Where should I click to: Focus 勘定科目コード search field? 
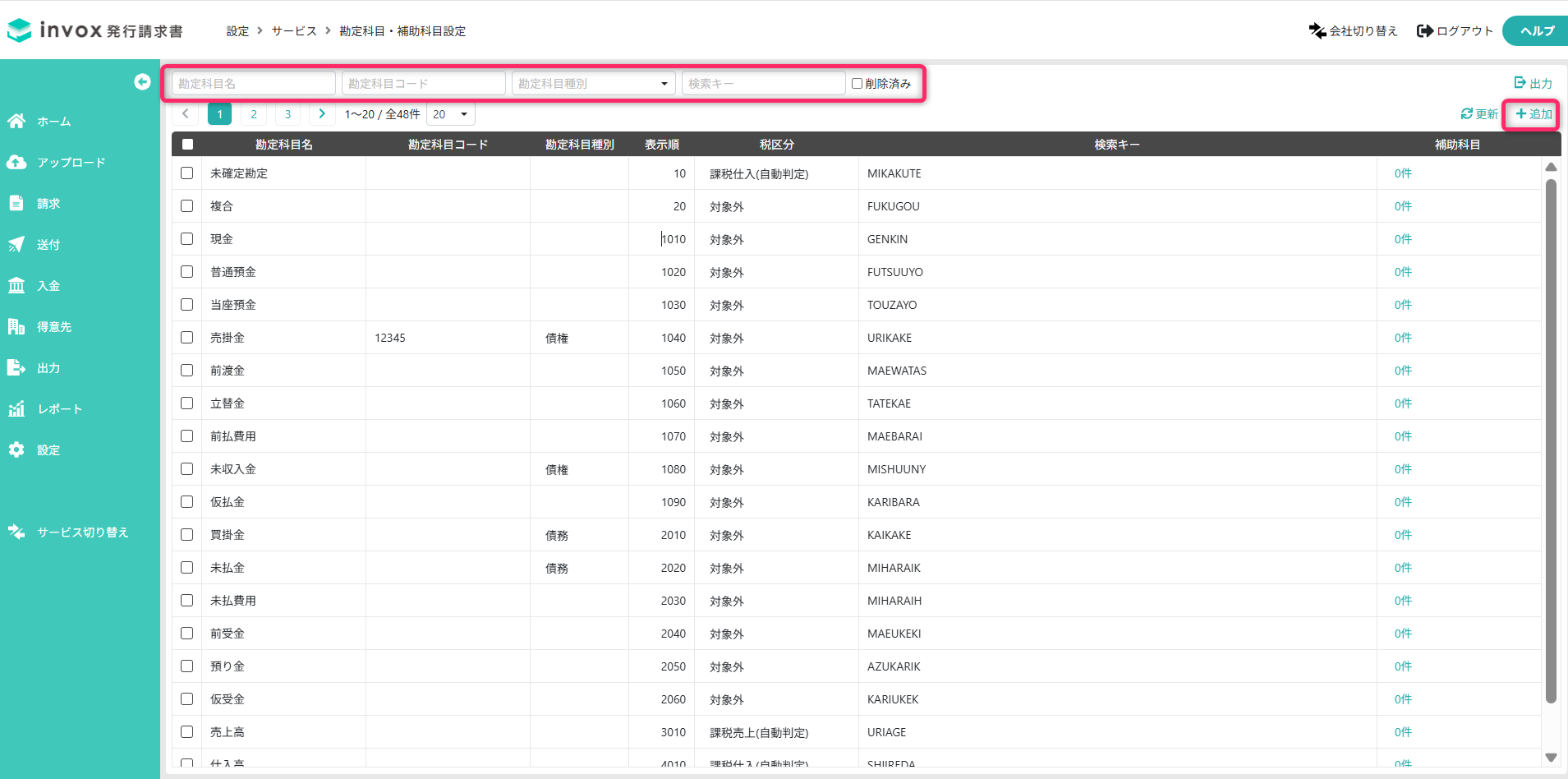pos(423,83)
